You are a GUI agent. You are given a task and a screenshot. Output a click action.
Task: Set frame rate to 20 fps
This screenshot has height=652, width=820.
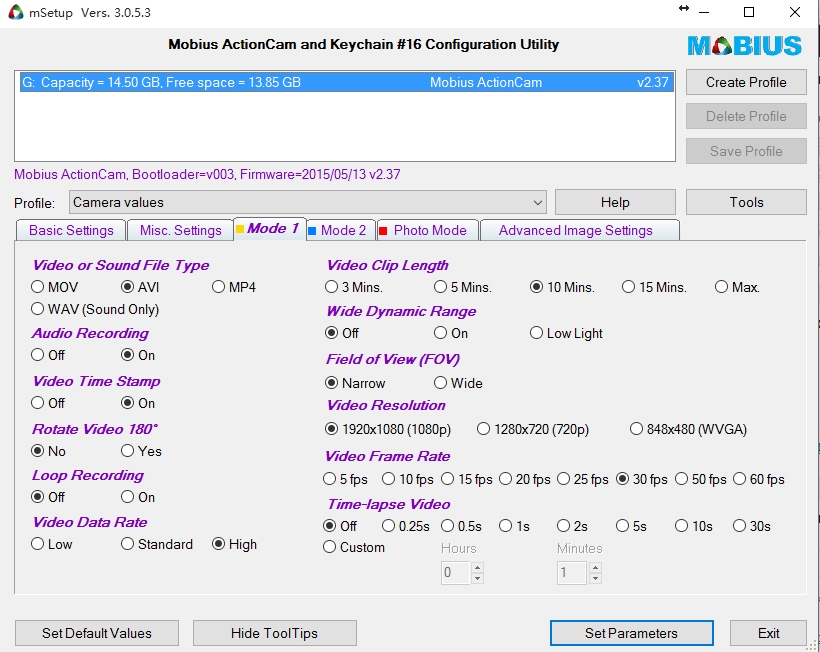point(525,479)
